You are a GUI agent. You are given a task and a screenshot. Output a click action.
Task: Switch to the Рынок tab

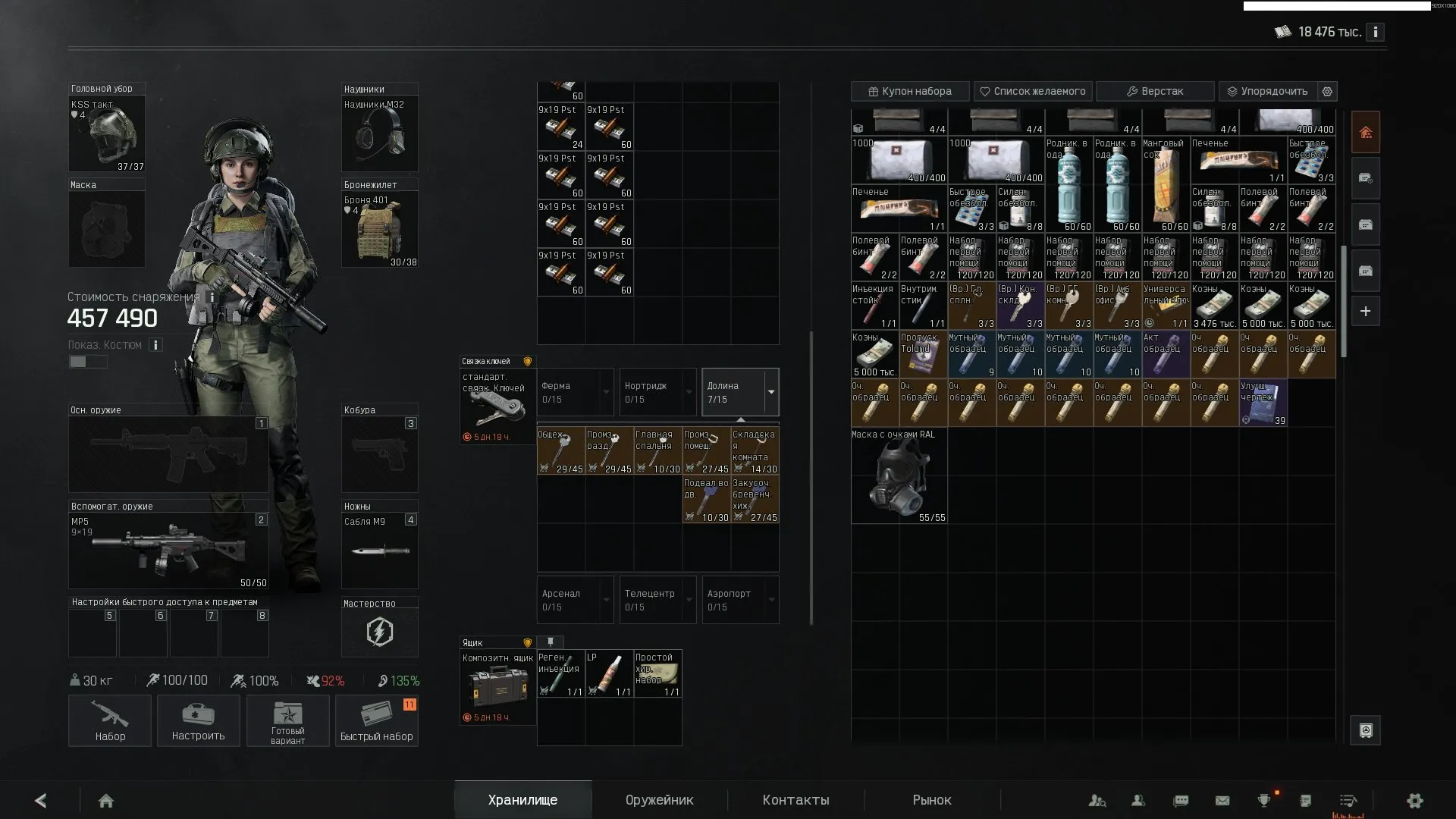pyautogui.click(x=932, y=800)
